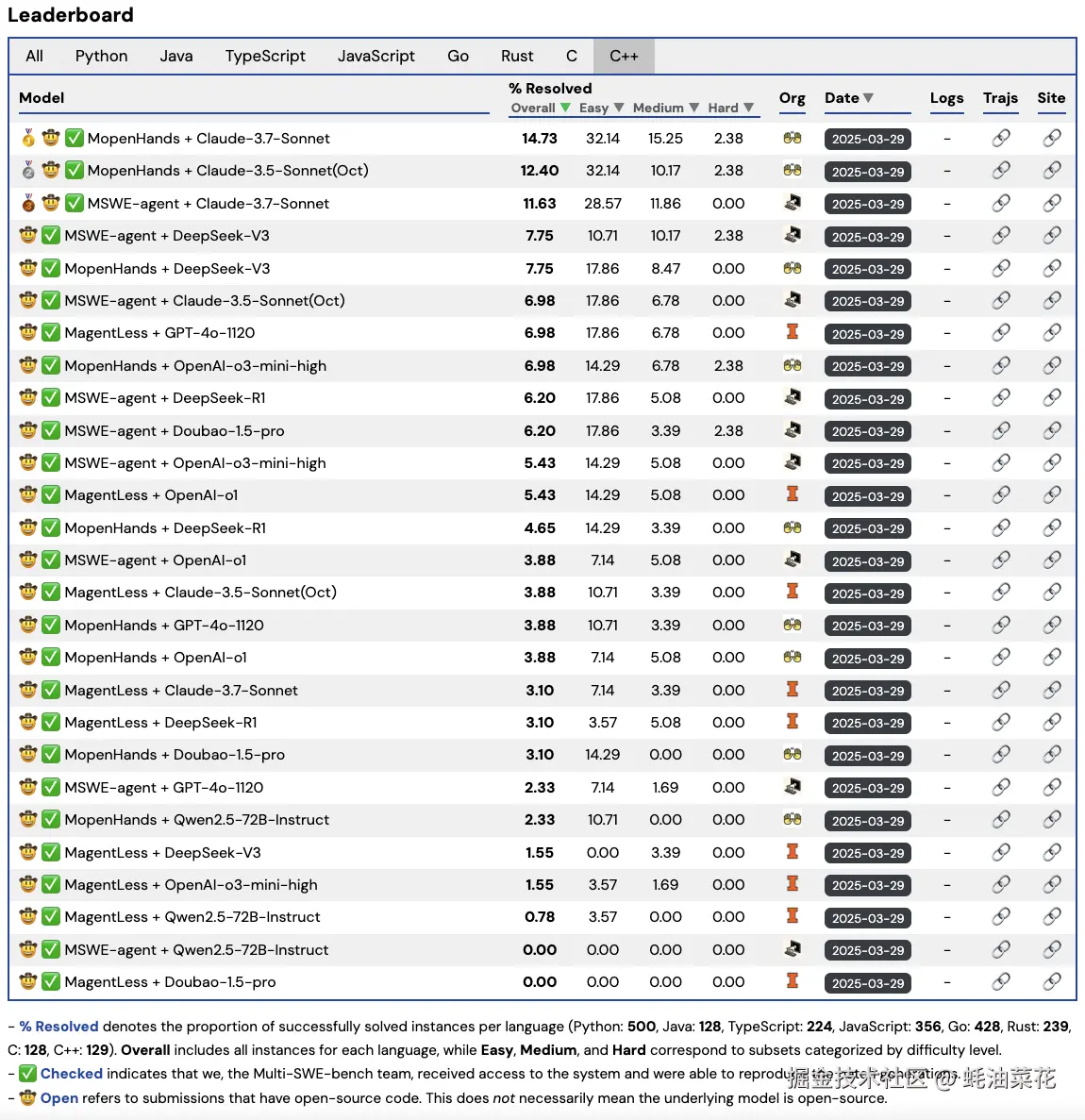1085x1120 pixels.
Task: Click org icon for MagentLess + GPT-4o-1120
Action: [x=793, y=332]
